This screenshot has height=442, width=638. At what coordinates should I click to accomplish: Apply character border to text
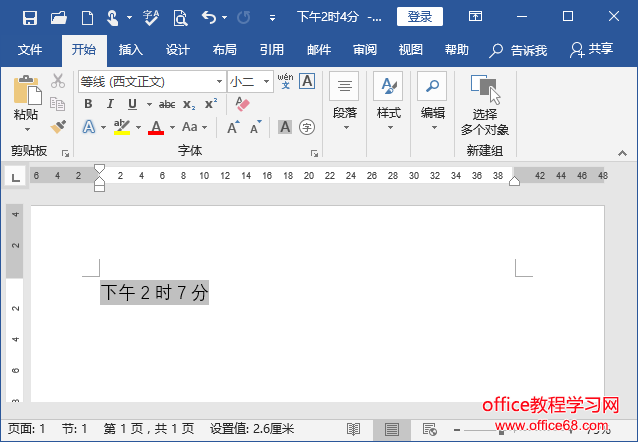[307, 81]
